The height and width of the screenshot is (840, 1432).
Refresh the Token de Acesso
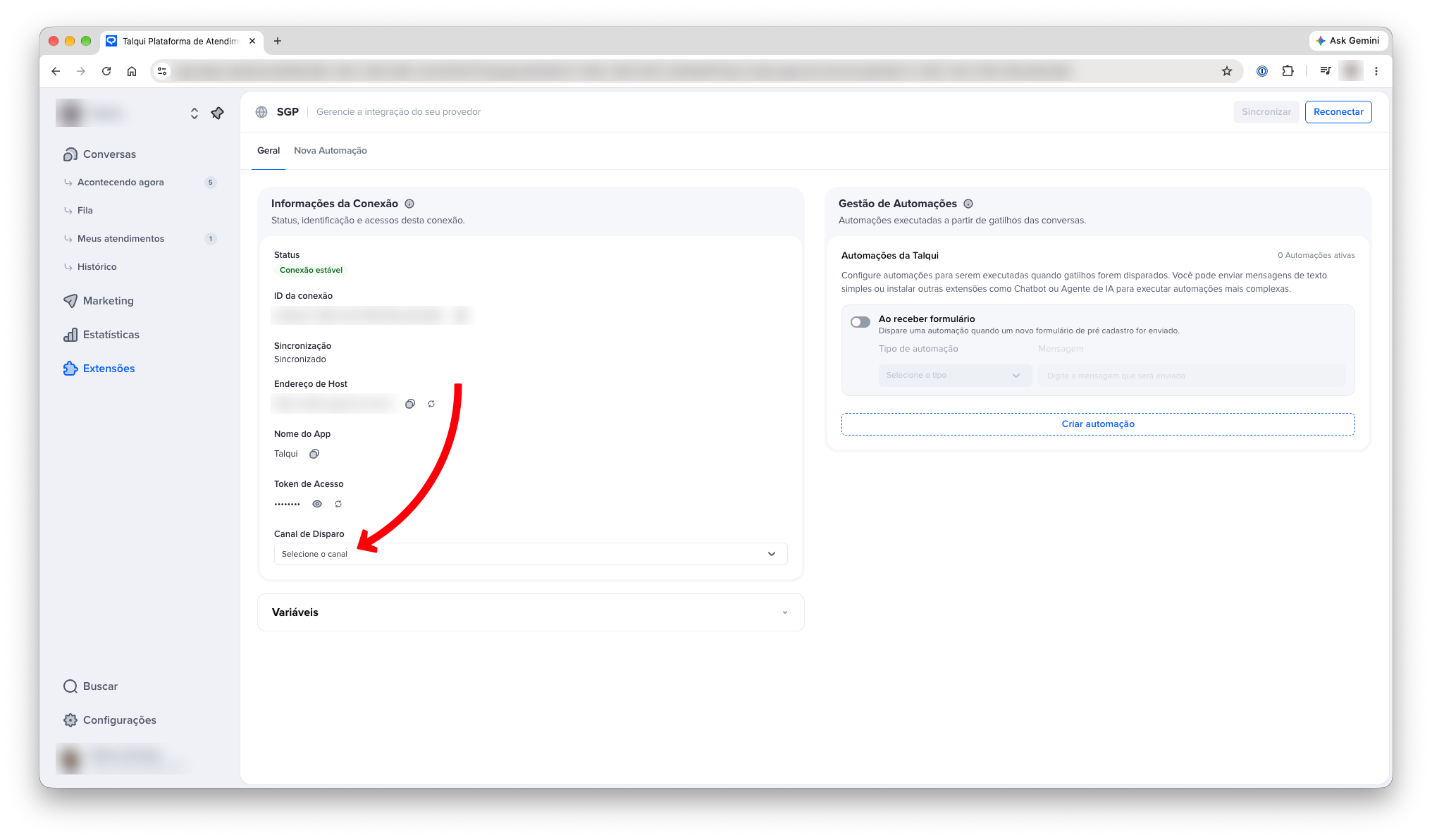tap(338, 504)
